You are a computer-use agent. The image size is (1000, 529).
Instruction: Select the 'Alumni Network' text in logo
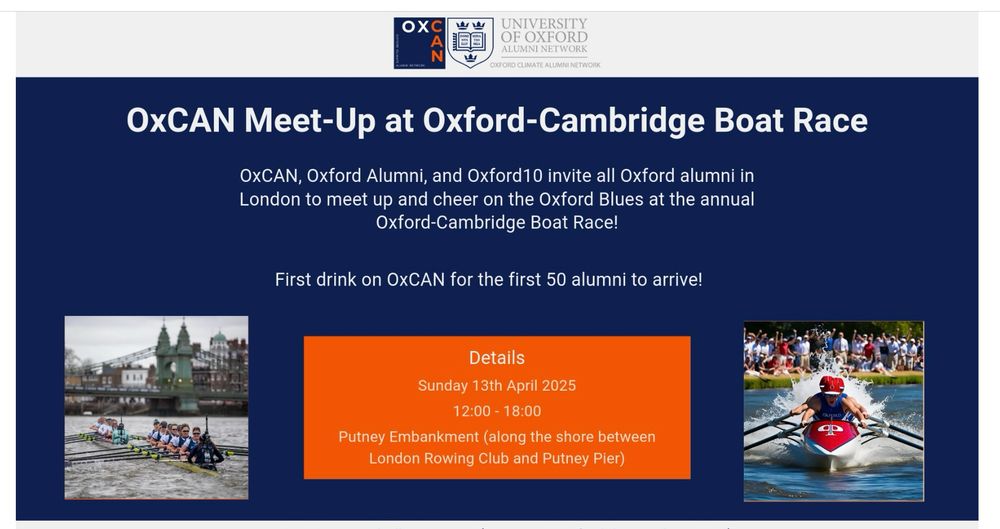[544, 49]
